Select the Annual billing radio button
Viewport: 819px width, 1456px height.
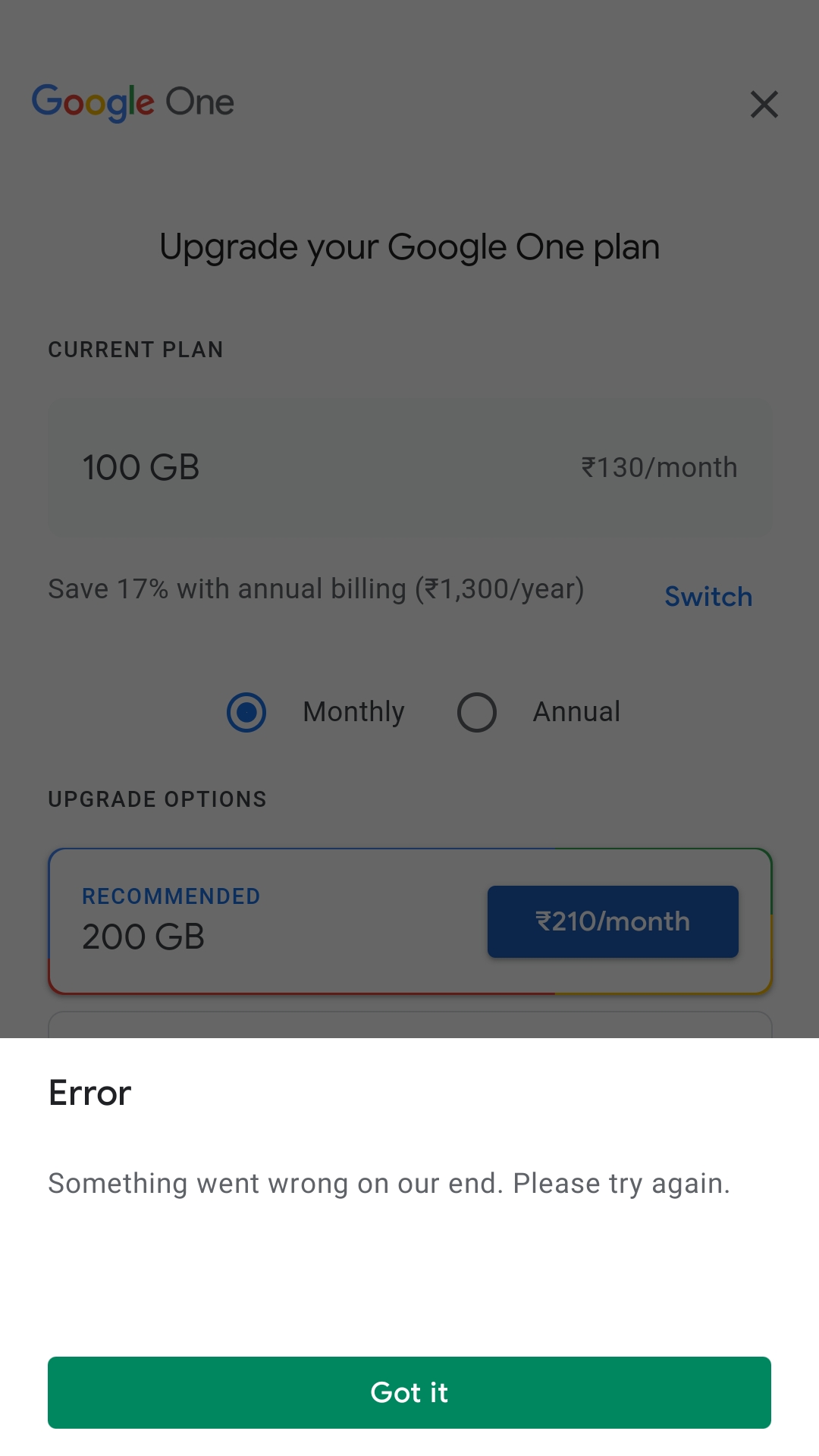click(x=477, y=712)
